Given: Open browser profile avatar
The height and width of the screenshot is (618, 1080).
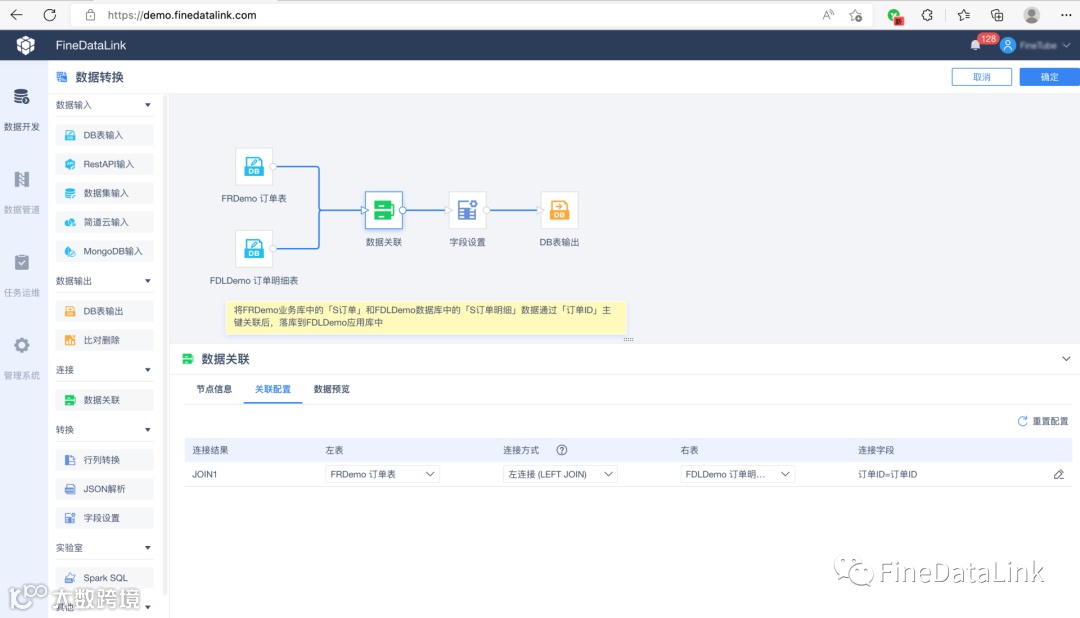Looking at the screenshot, I should point(1031,15).
